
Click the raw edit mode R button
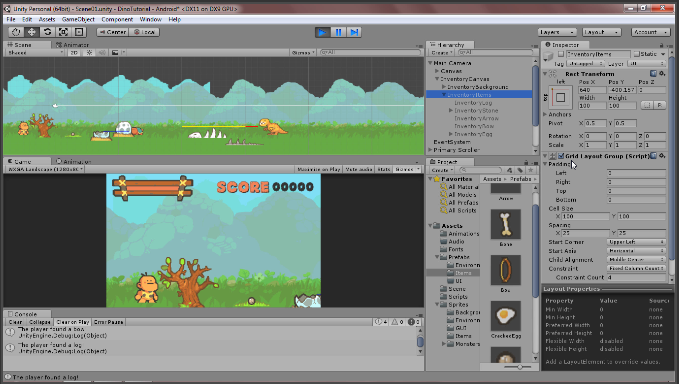[660, 105]
